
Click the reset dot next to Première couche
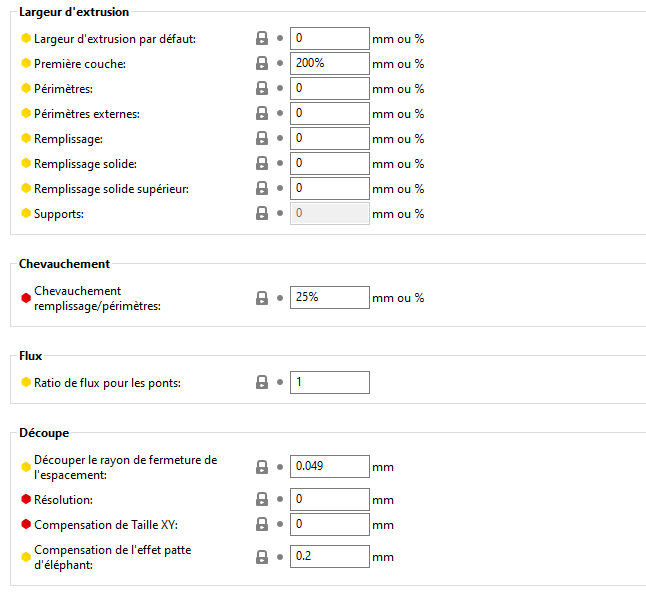[280, 63]
